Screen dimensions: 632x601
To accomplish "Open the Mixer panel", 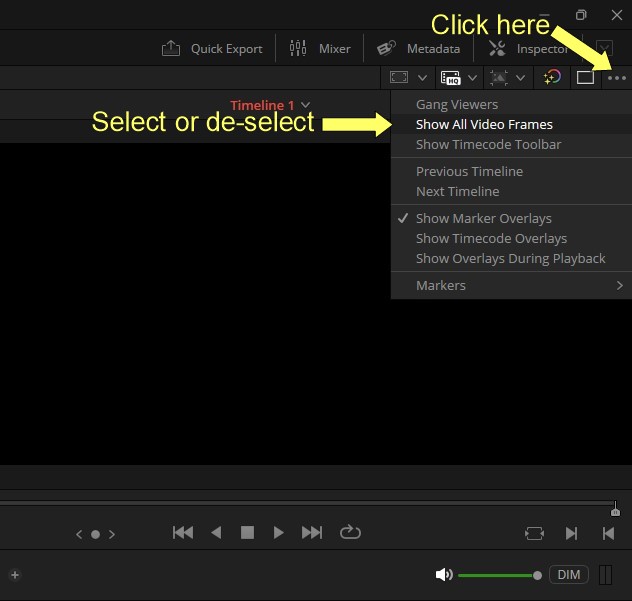I will point(320,49).
